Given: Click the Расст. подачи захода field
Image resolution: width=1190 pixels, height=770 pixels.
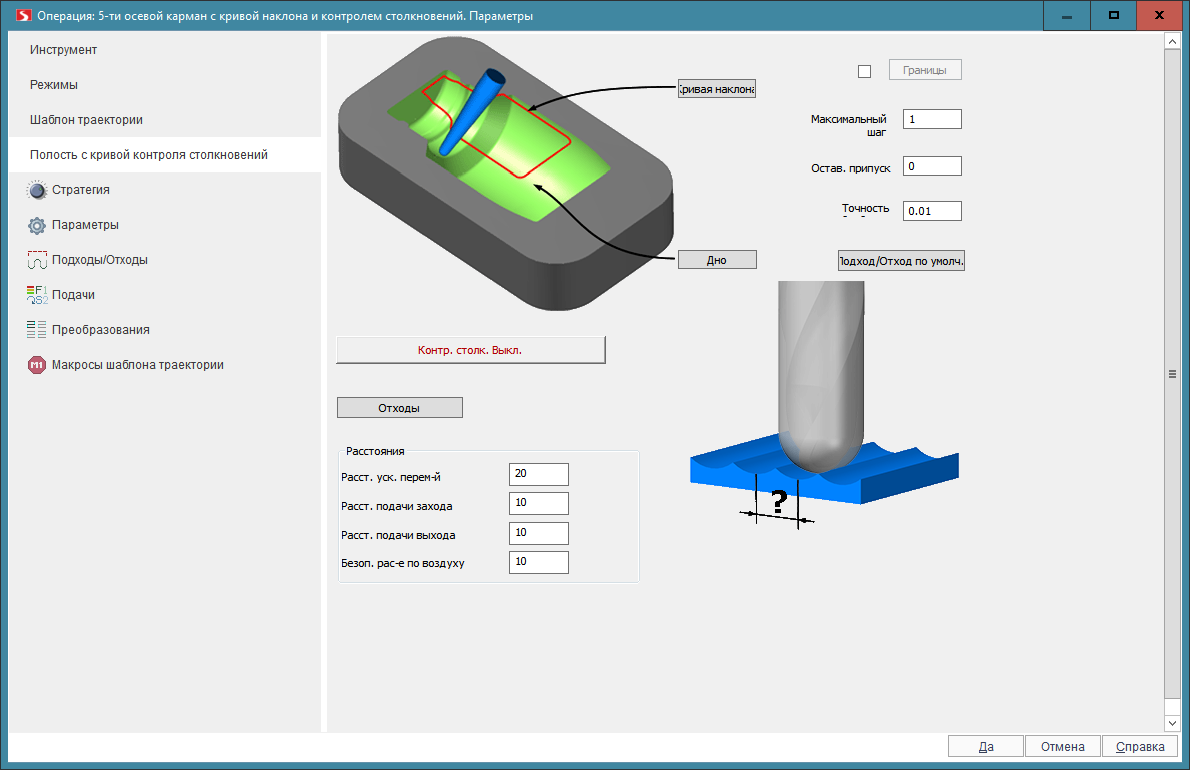Looking at the screenshot, I should 539,504.
